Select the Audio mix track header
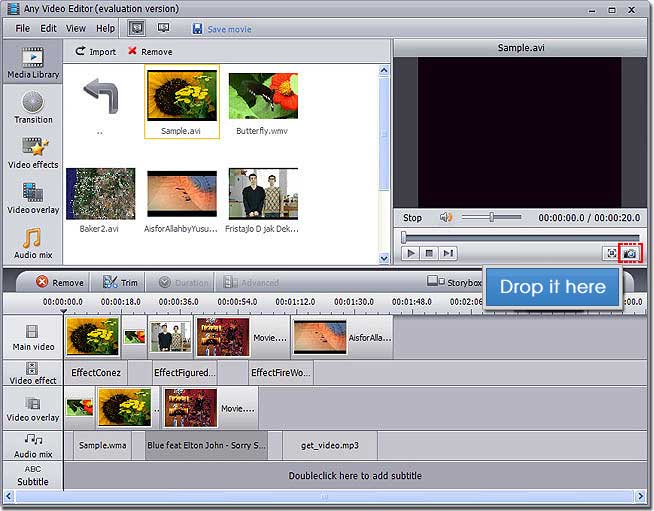This screenshot has width=654, height=511. (x=33, y=446)
